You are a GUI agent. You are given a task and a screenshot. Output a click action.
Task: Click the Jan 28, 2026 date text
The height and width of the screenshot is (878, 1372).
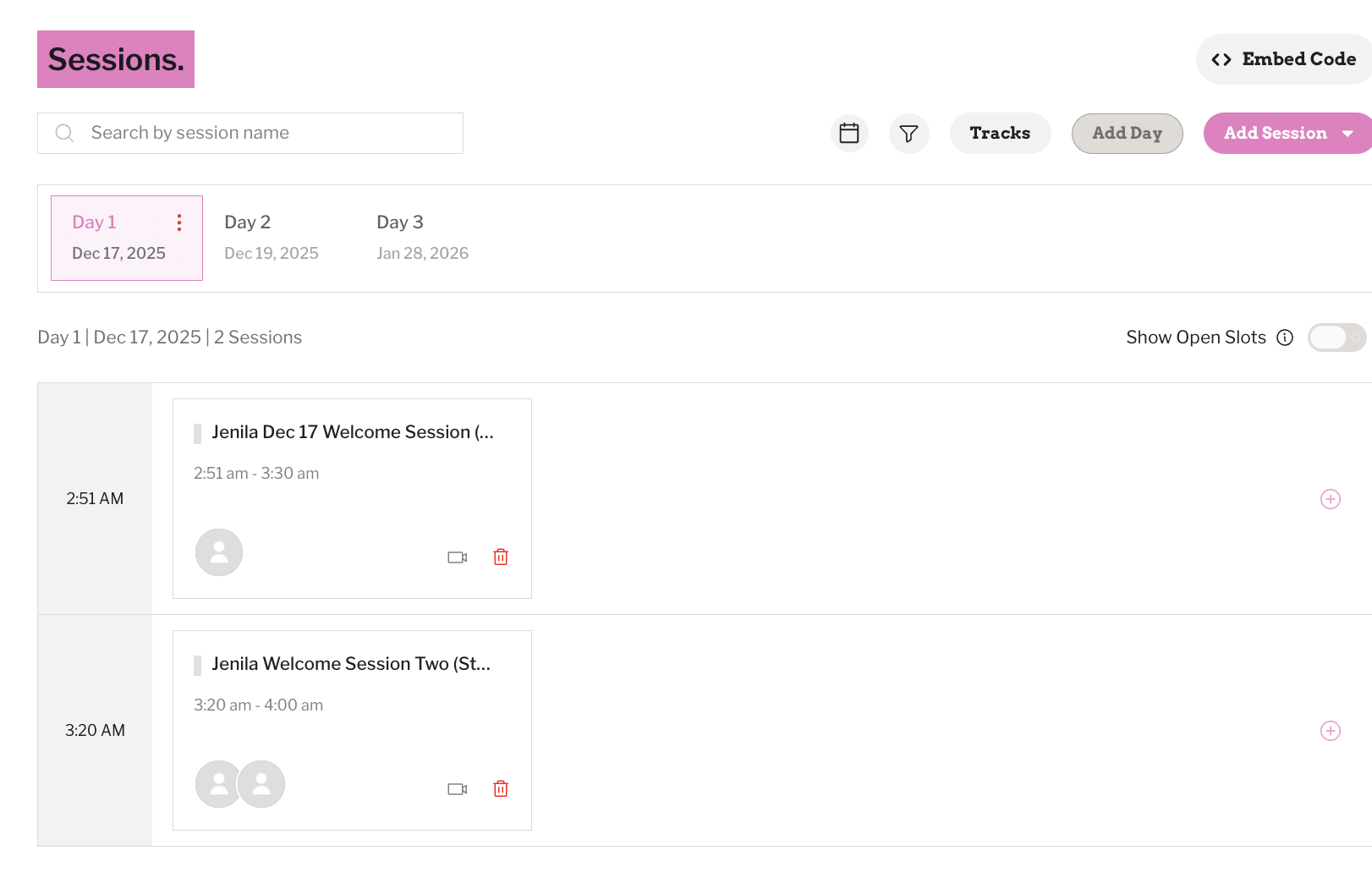pyautogui.click(x=422, y=254)
